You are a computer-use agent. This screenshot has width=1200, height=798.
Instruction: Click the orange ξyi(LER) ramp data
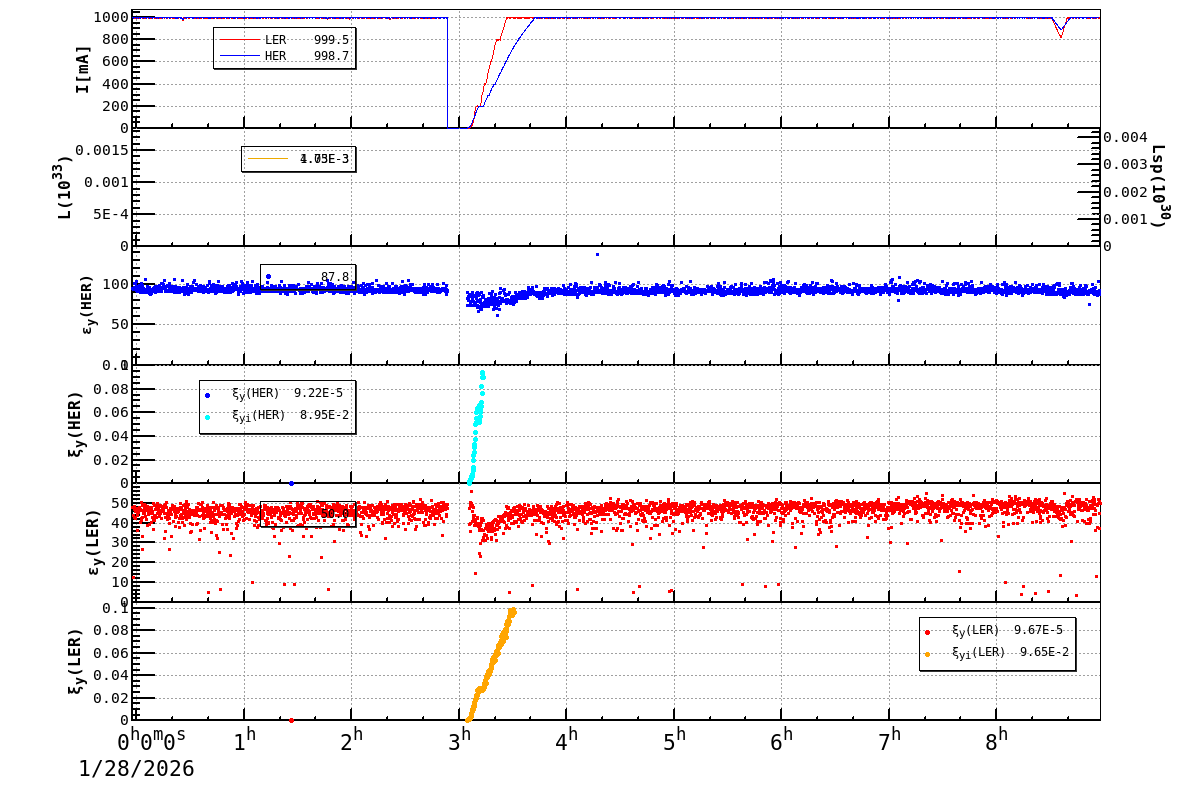point(495,660)
